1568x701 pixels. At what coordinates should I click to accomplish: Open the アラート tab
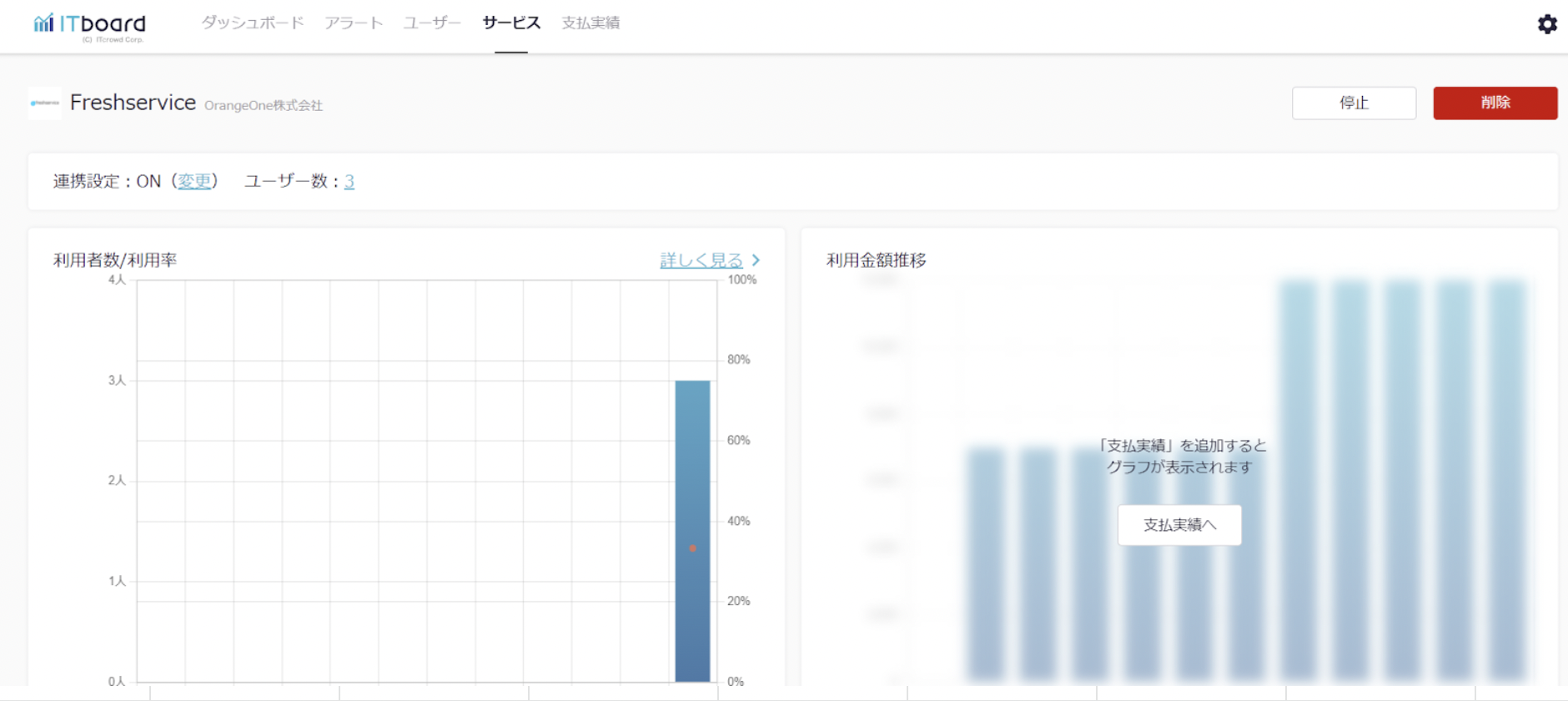pos(354,23)
